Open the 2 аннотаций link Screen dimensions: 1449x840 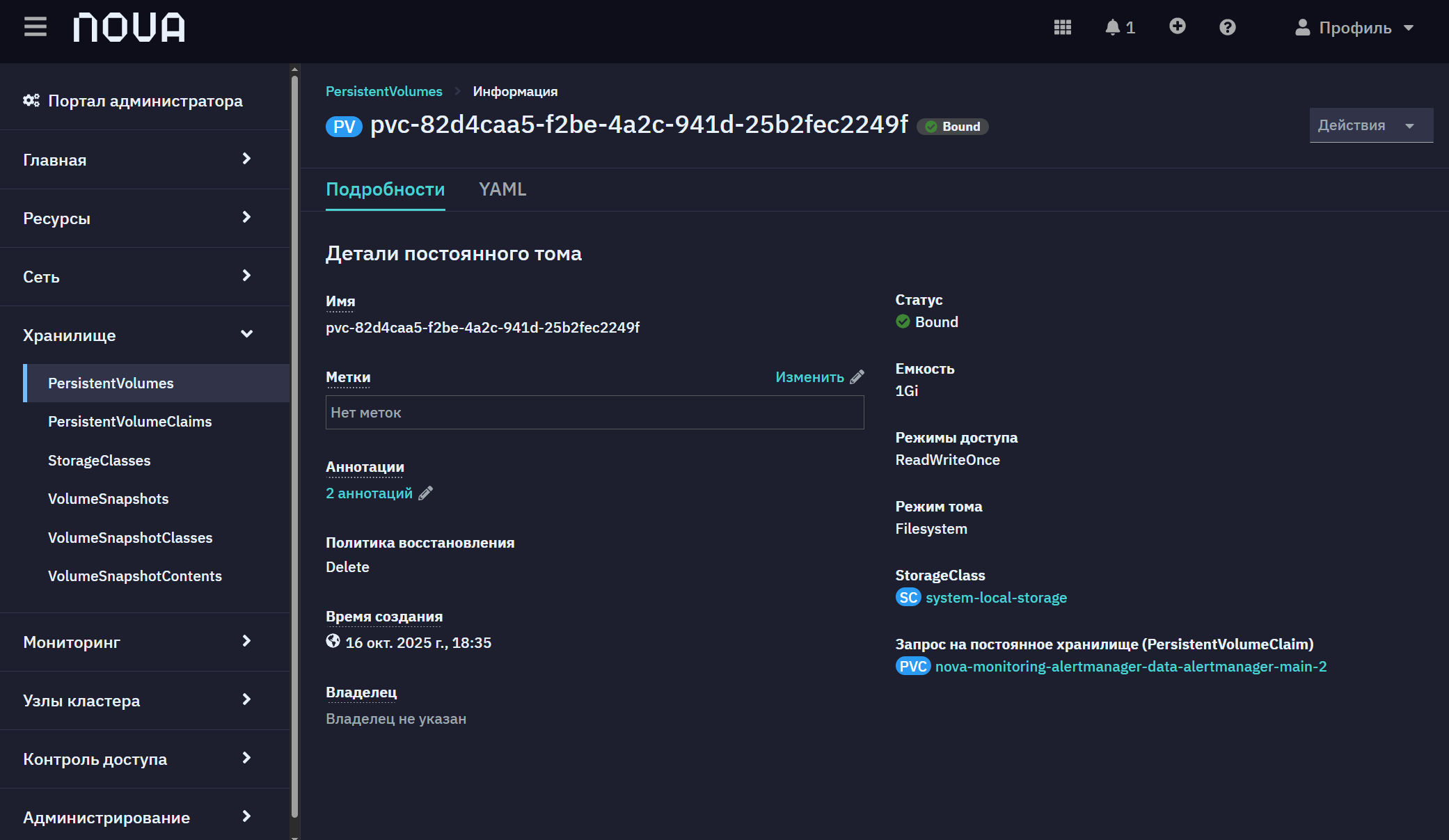tap(369, 493)
